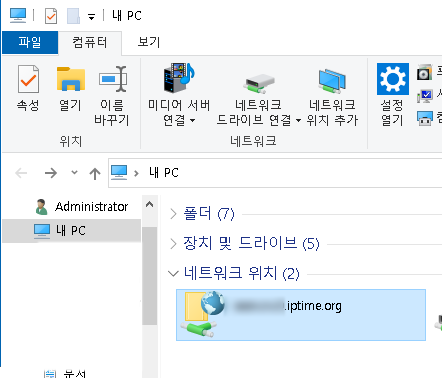Click the Forward navigation arrow

[x=51, y=173]
